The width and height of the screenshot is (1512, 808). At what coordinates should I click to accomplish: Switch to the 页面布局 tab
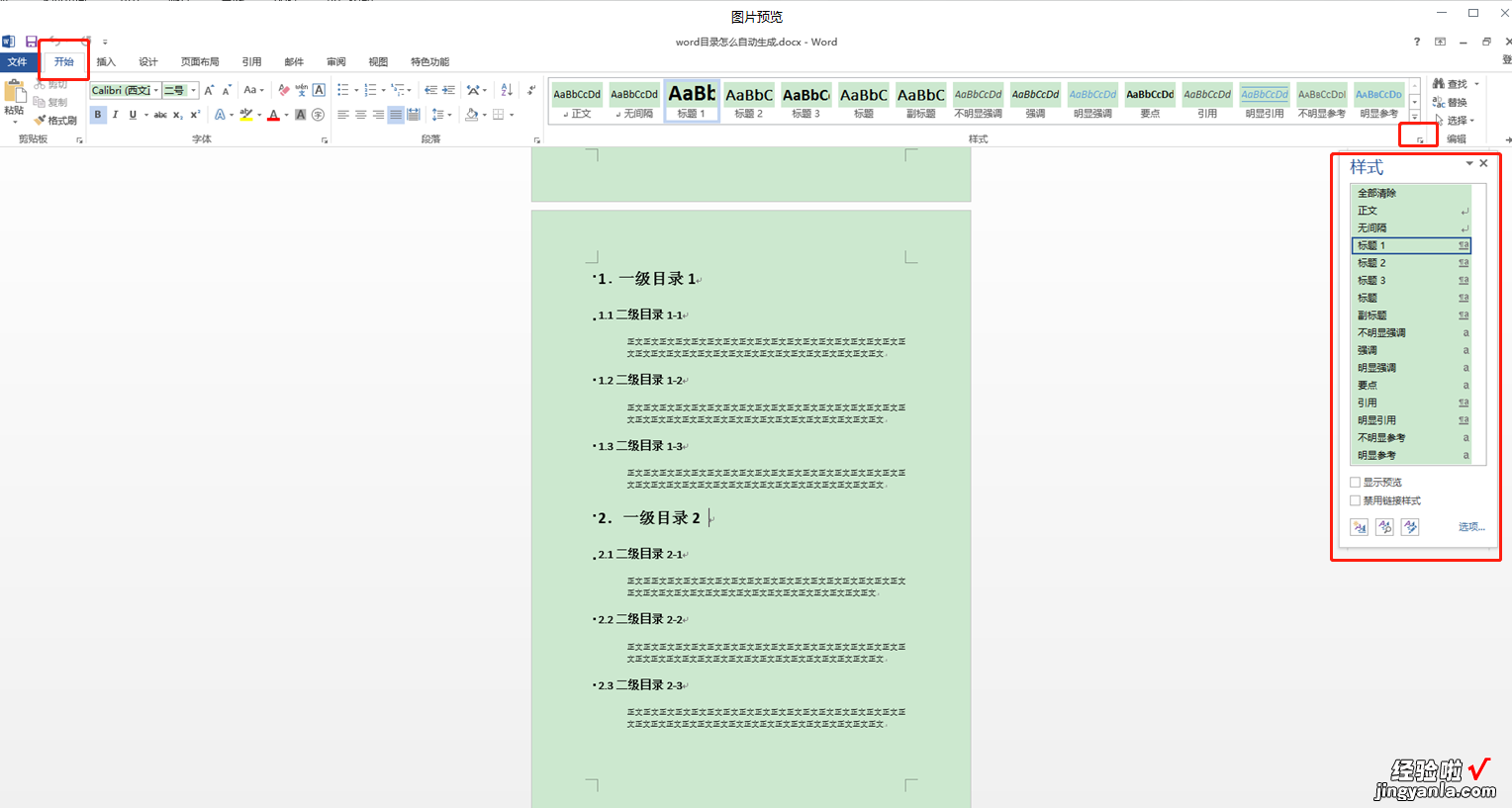point(200,61)
